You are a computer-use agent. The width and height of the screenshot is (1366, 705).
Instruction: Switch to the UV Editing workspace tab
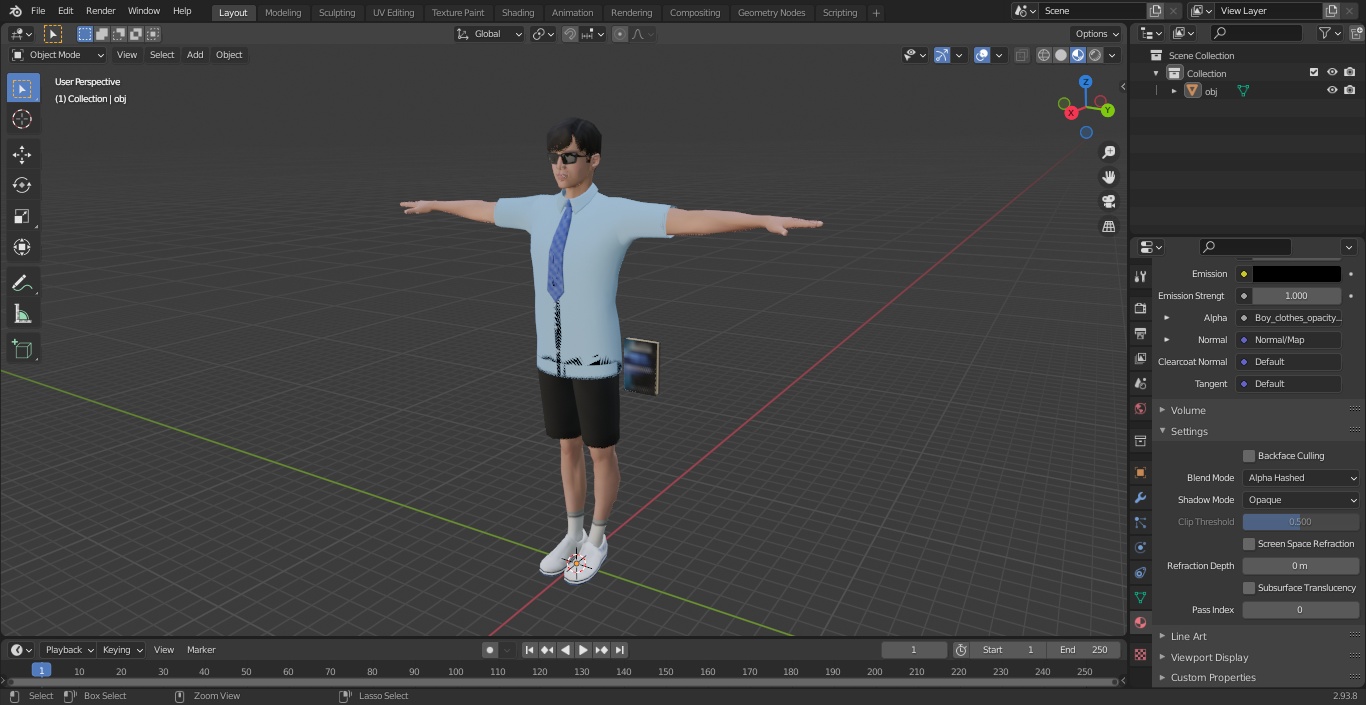[393, 12]
